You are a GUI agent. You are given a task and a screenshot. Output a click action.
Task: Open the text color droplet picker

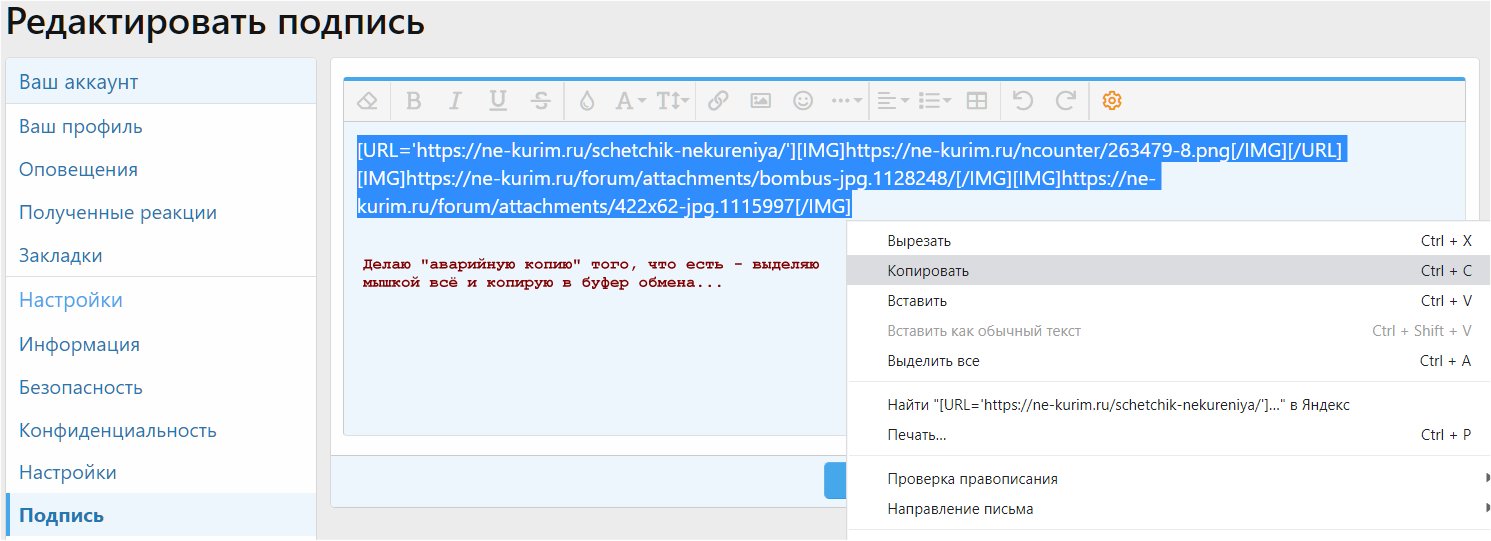point(587,101)
